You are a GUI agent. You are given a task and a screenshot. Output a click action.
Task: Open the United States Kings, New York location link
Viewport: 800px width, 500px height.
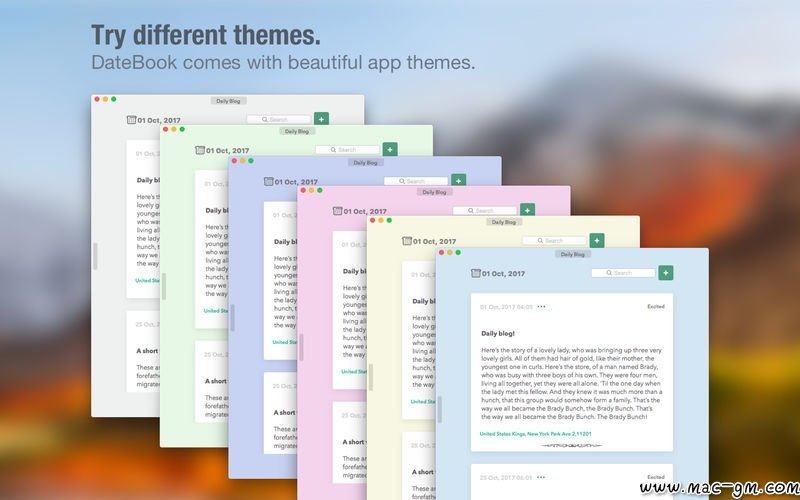536,434
